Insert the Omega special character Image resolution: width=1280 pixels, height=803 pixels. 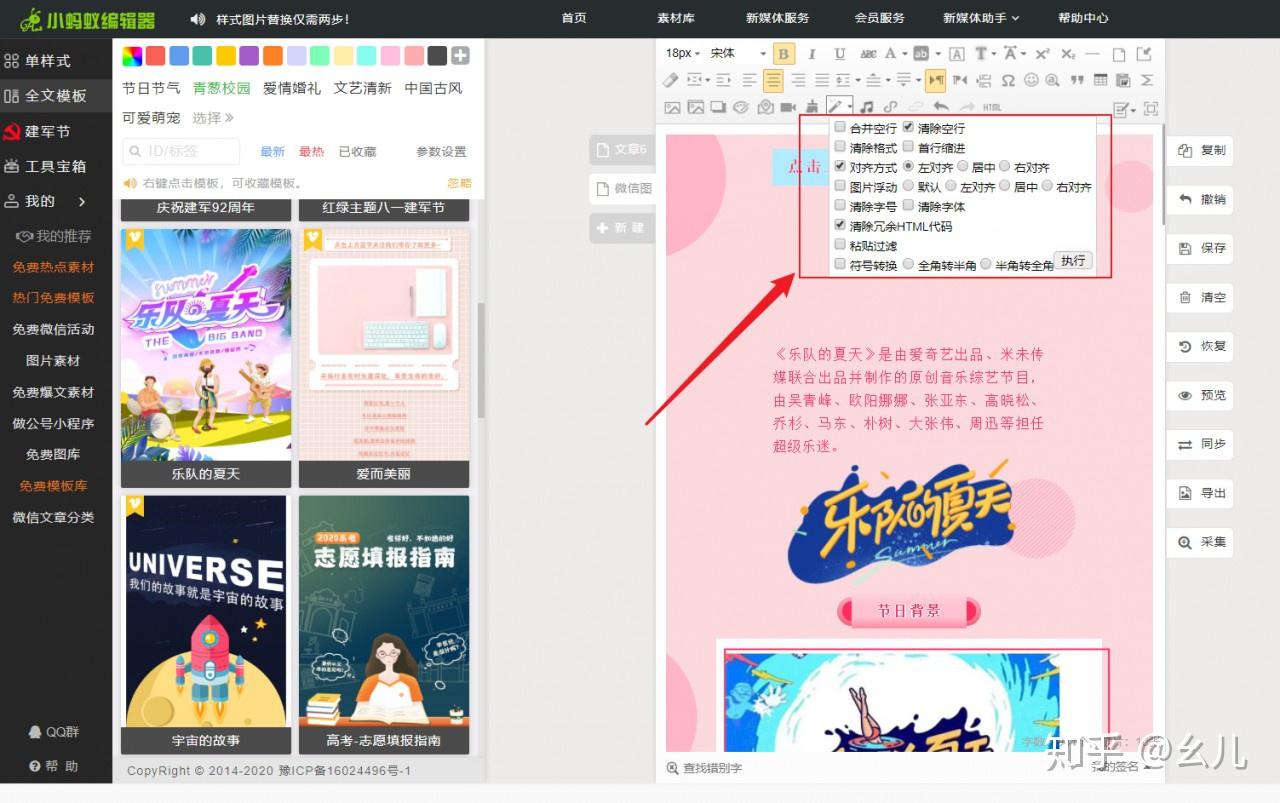click(1008, 80)
